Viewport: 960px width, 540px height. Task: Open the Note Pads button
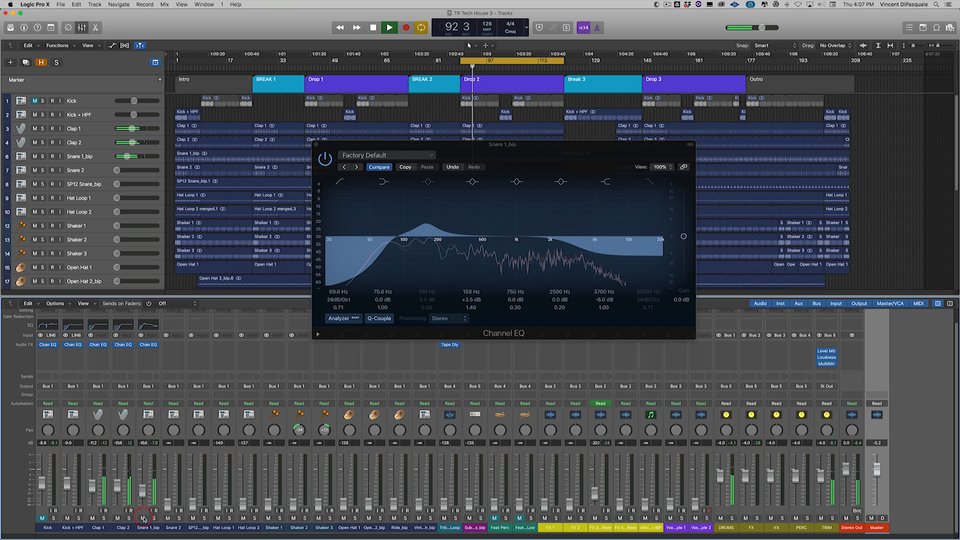coord(923,28)
